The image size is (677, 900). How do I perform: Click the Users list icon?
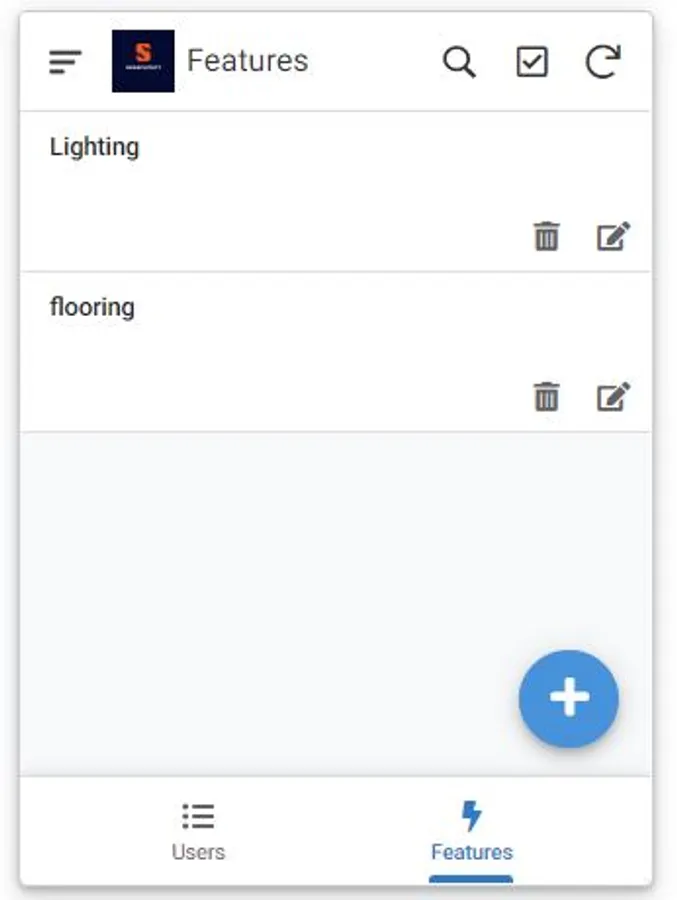198,817
